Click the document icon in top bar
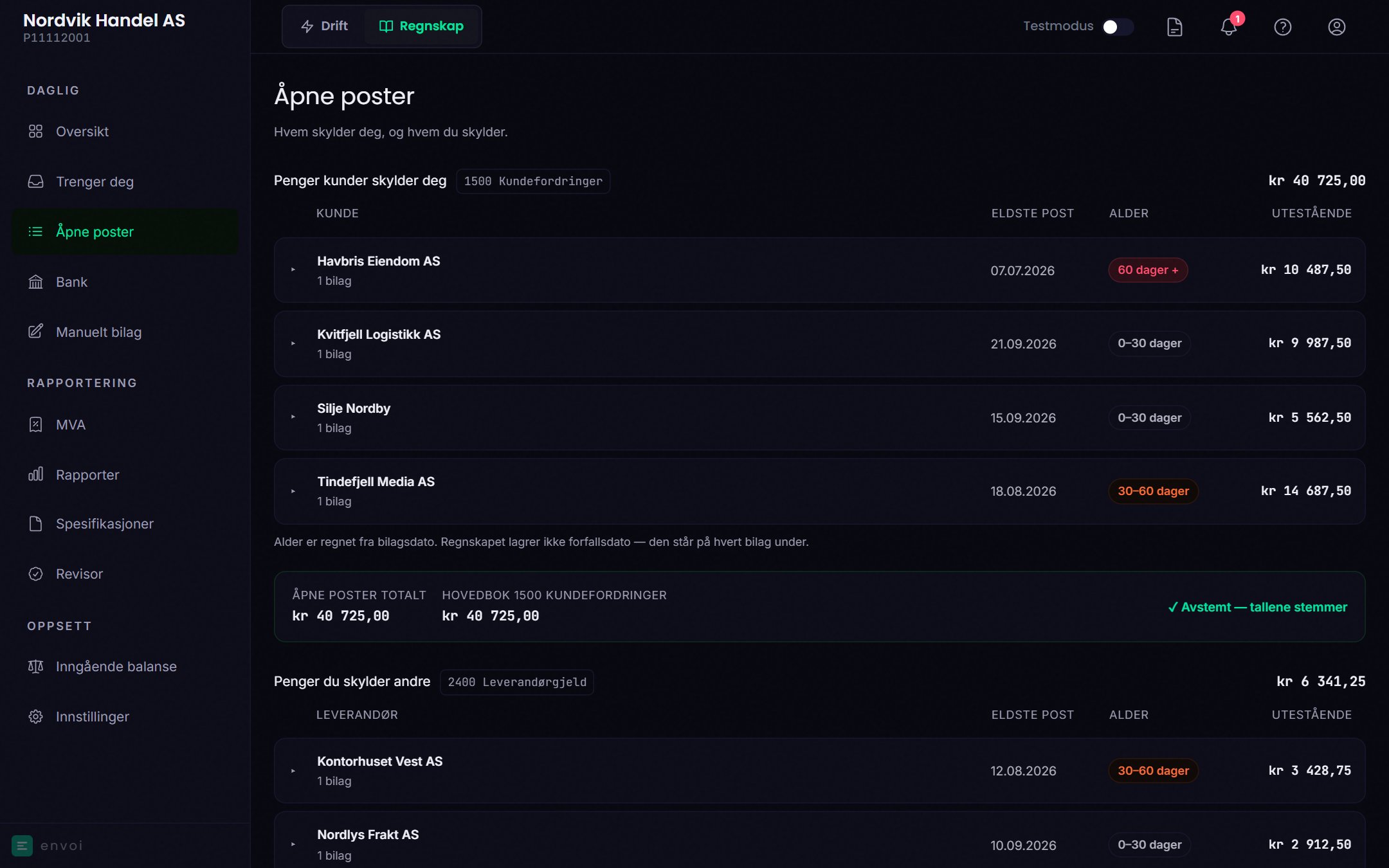 1175,27
